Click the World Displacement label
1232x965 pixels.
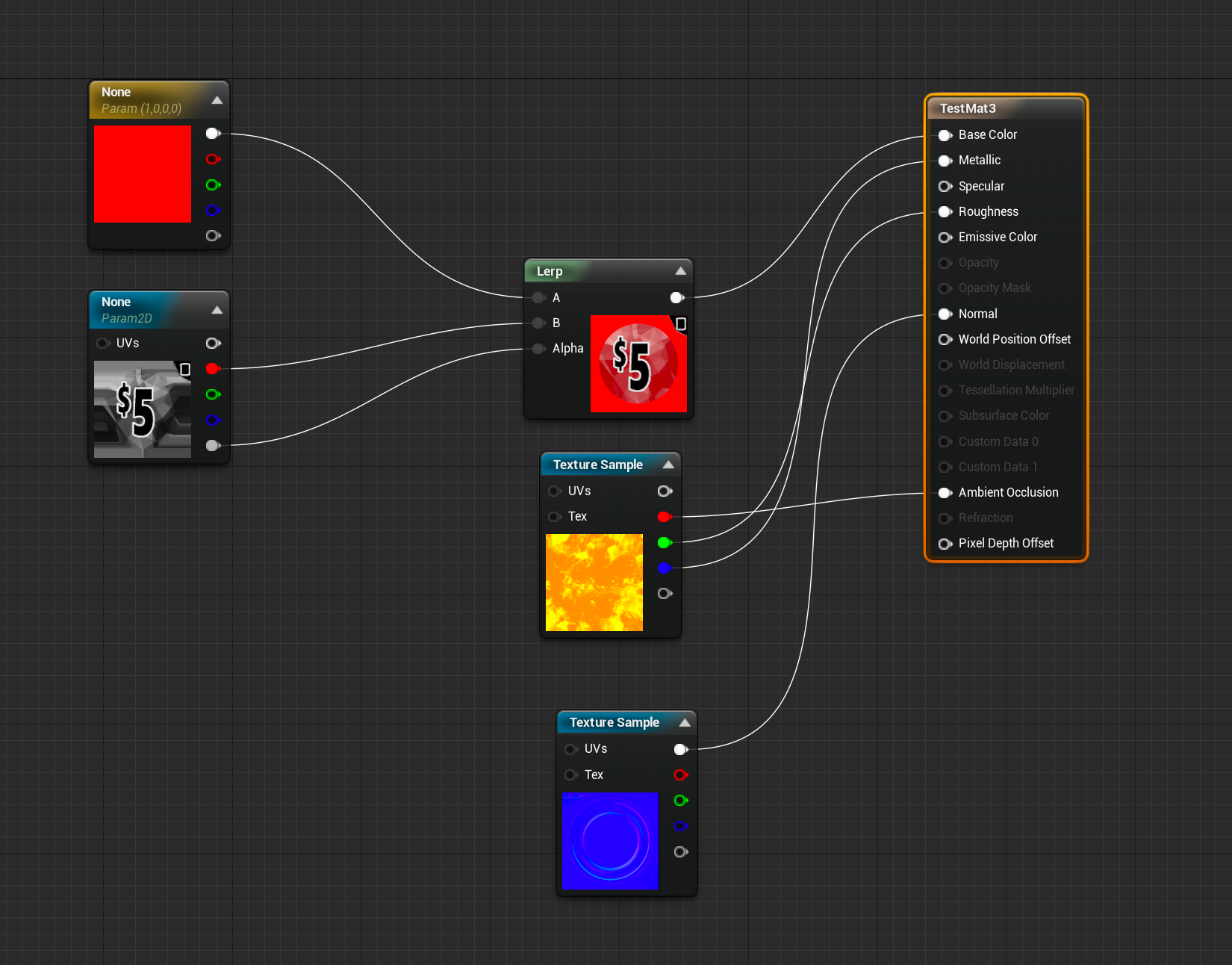point(1012,365)
